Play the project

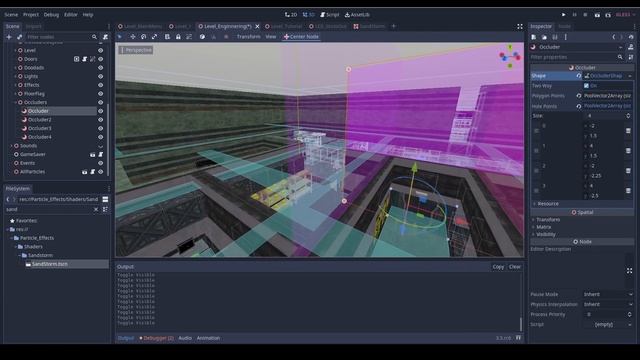(x=564, y=15)
